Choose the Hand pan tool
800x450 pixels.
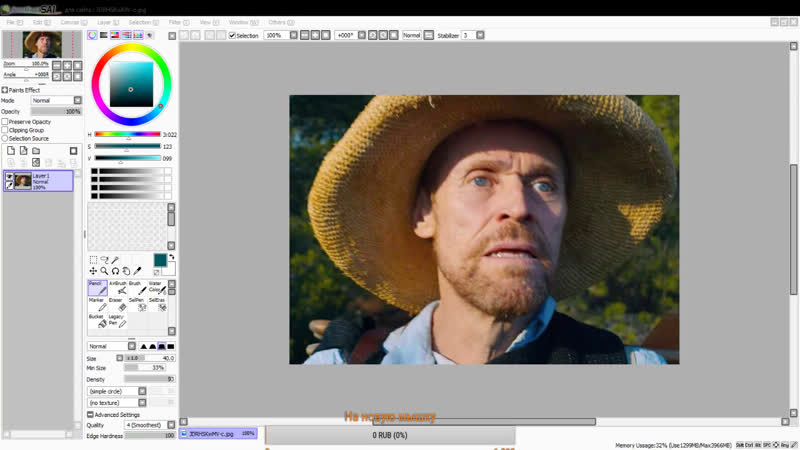pos(127,271)
